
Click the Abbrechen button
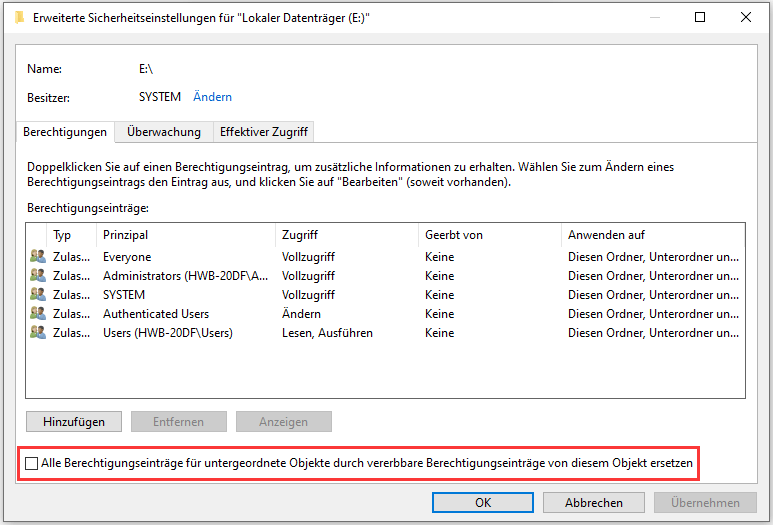click(594, 503)
